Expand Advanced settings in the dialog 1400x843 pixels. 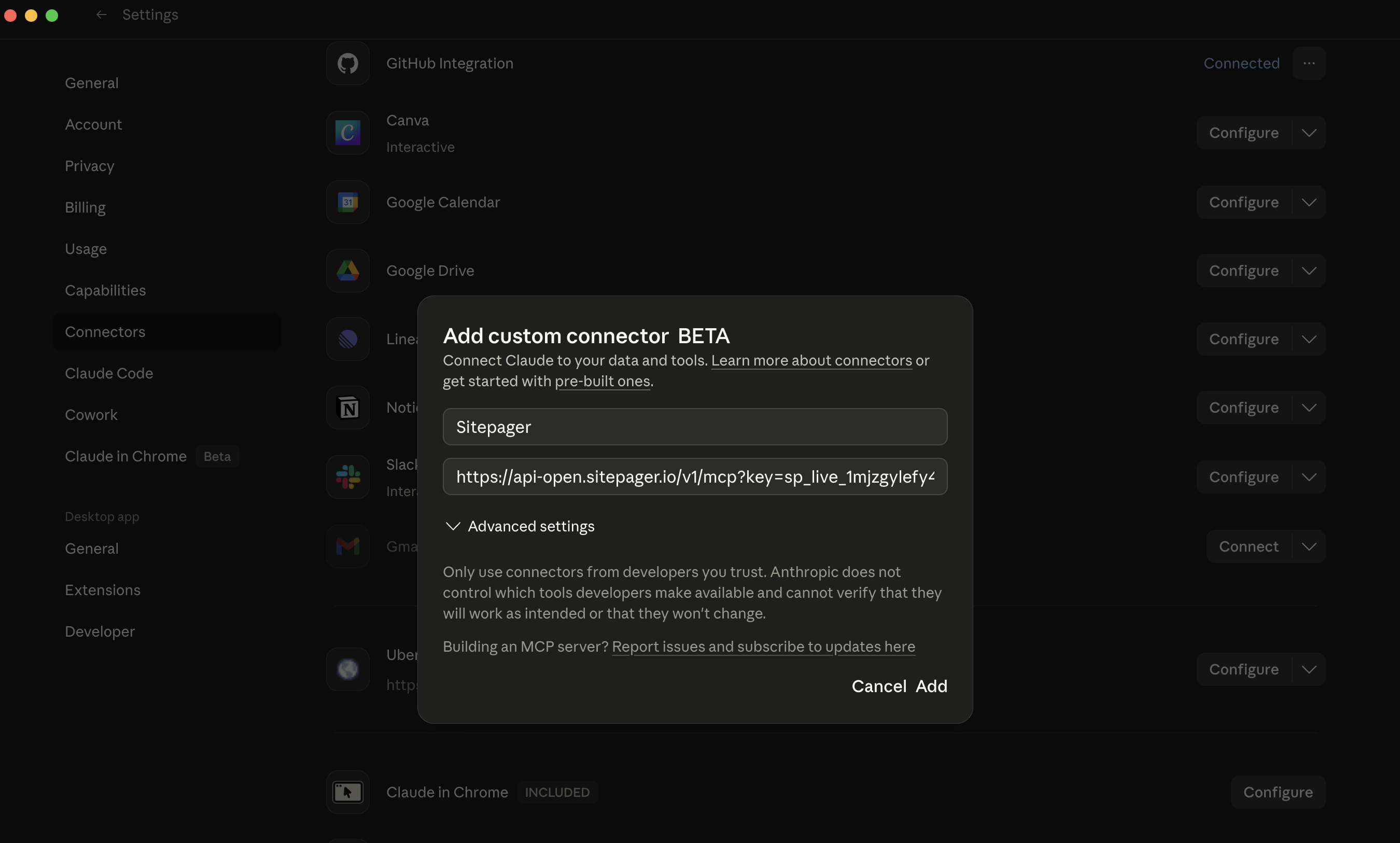tap(519, 527)
